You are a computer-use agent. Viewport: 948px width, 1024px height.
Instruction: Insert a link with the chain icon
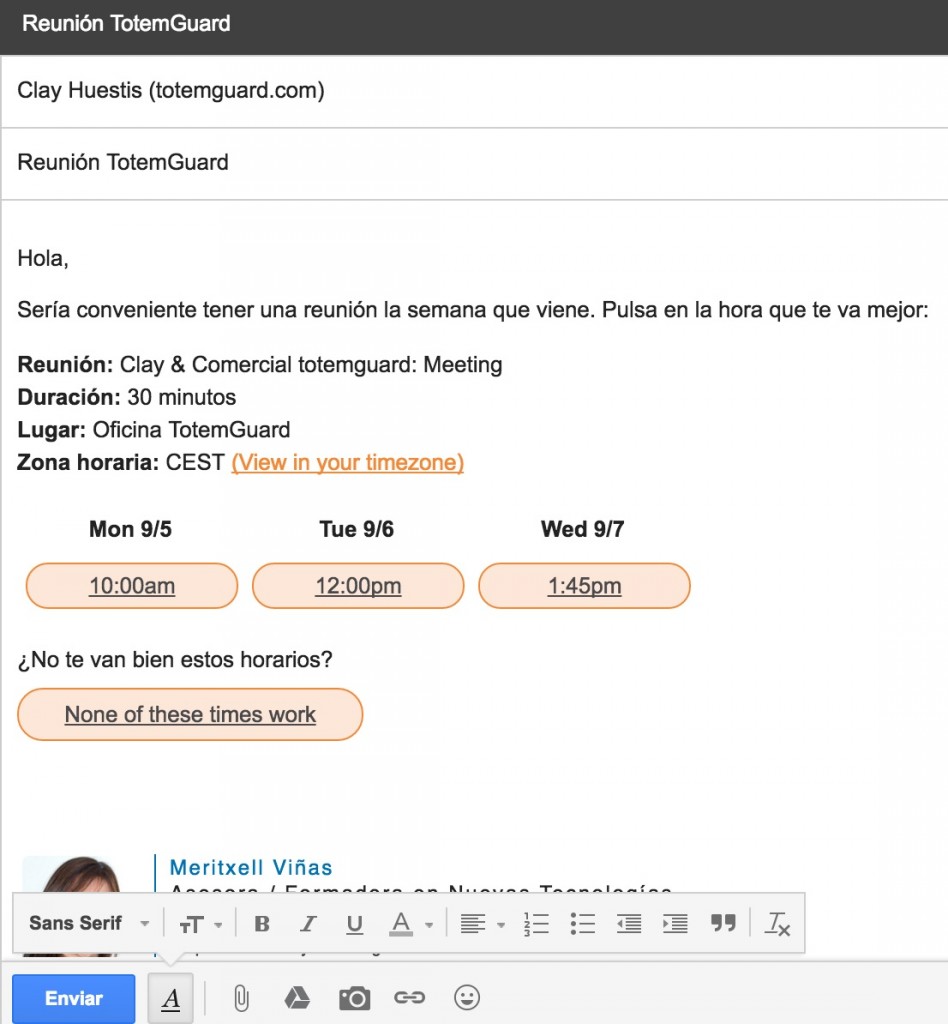[409, 997]
